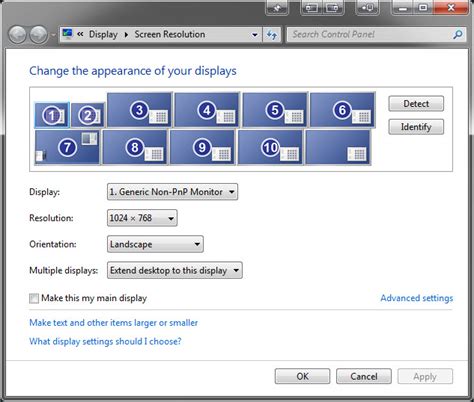This screenshot has height=402, width=474.
Task: Open the Resolution dropdown
Action: [x=142, y=218]
